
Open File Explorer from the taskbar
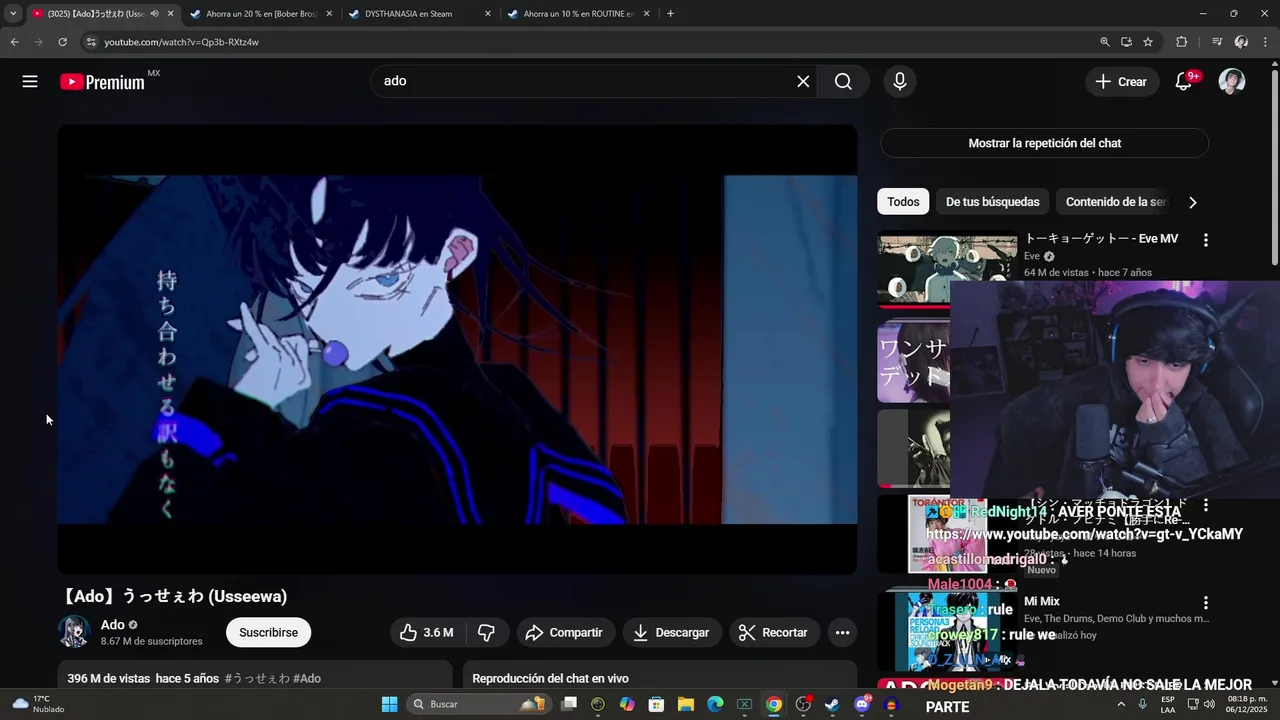point(686,704)
